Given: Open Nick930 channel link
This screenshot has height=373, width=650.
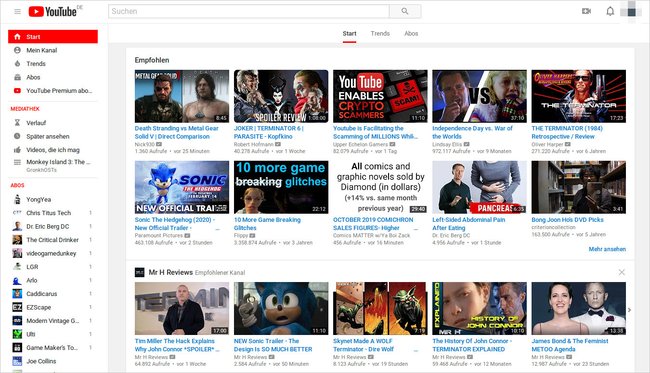Looking at the screenshot, I should (x=145, y=144).
